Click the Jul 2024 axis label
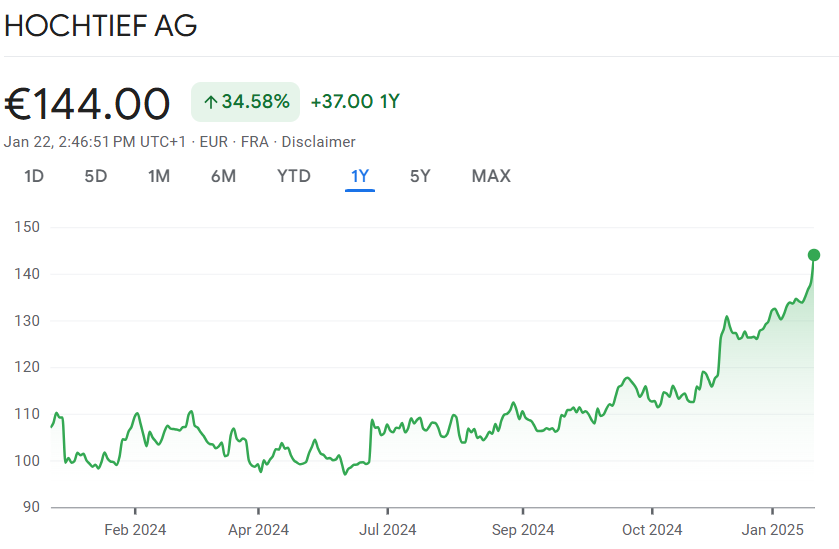The image size is (839, 549). [x=387, y=530]
